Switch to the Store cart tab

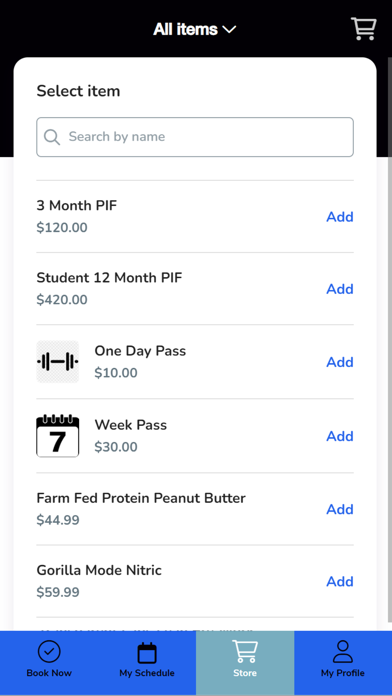pyautogui.click(x=245, y=661)
